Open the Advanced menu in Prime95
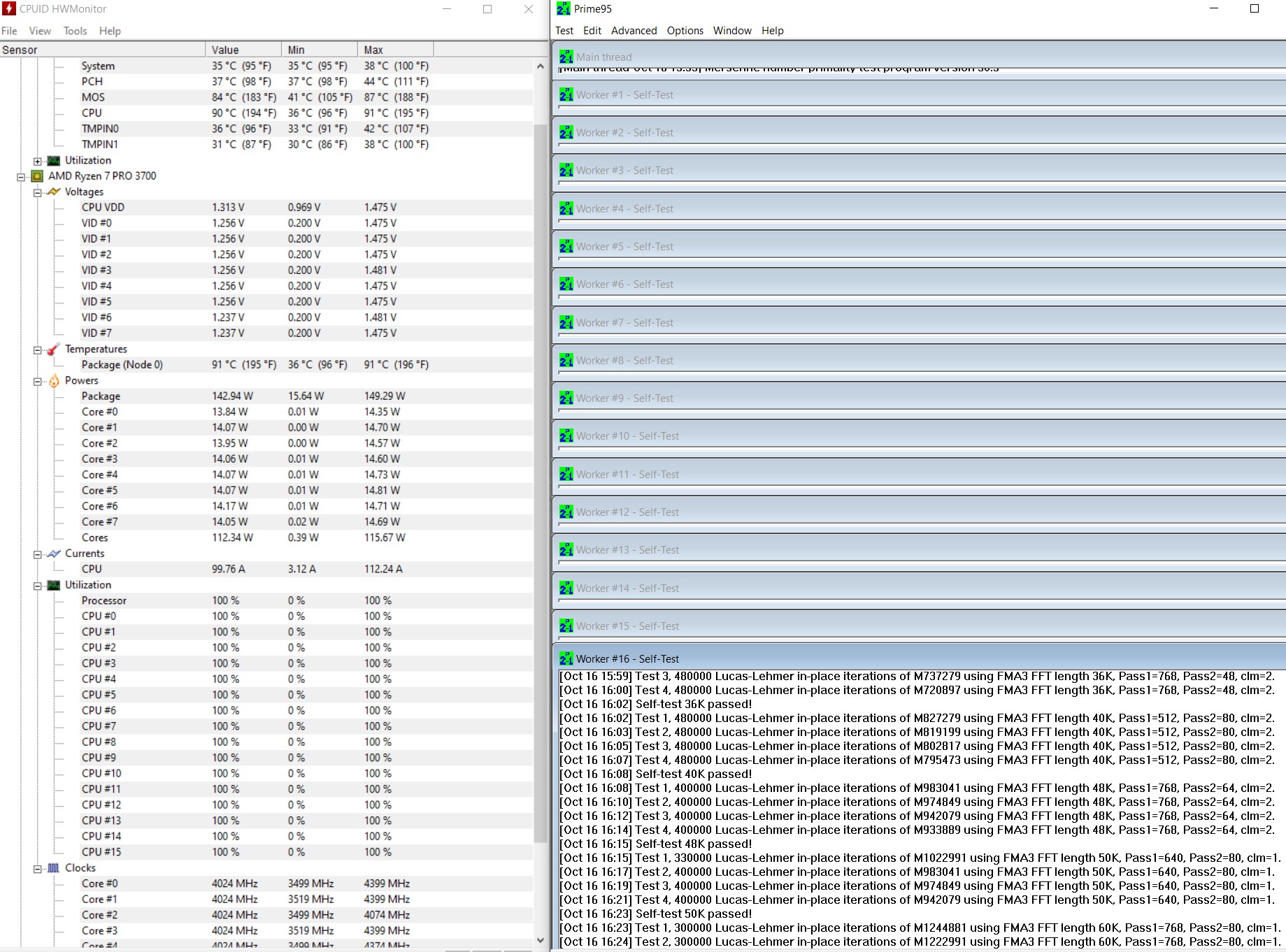This screenshot has width=1286, height=952. point(634,31)
